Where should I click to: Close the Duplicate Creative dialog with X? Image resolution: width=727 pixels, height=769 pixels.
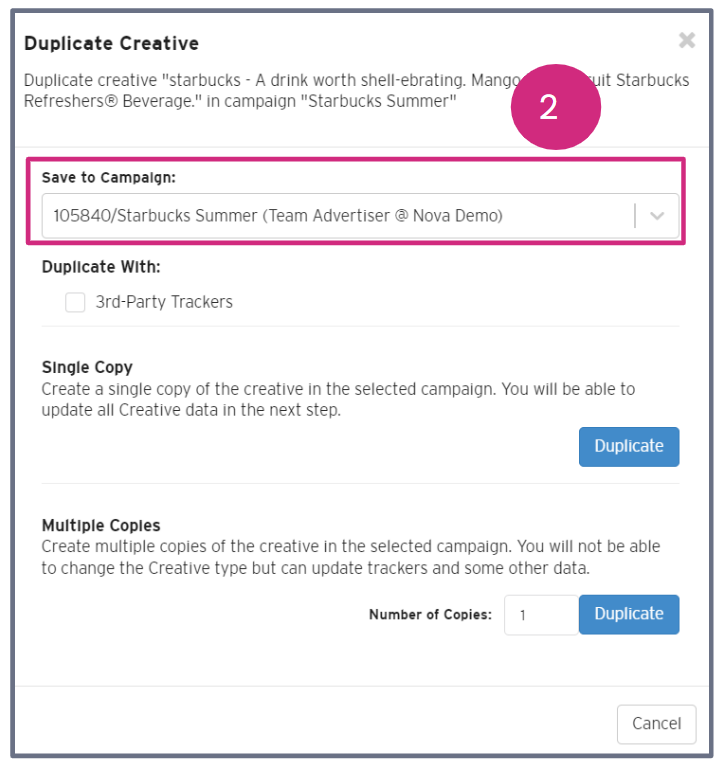[687, 41]
